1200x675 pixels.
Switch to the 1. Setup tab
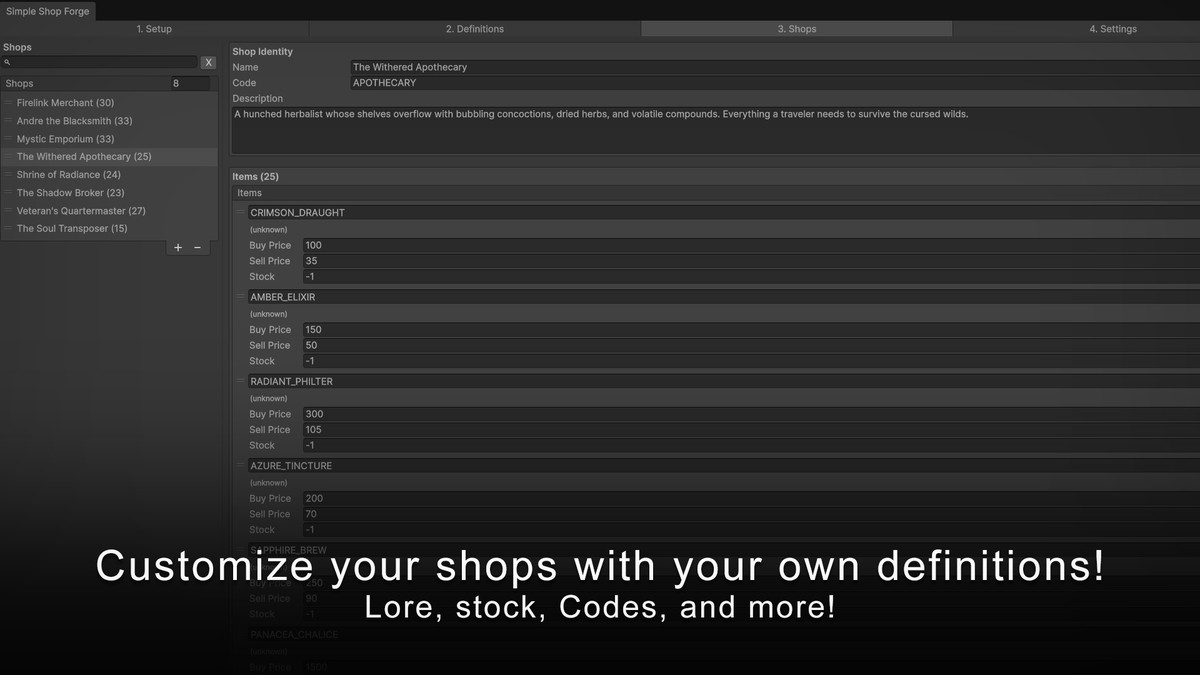tap(154, 29)
